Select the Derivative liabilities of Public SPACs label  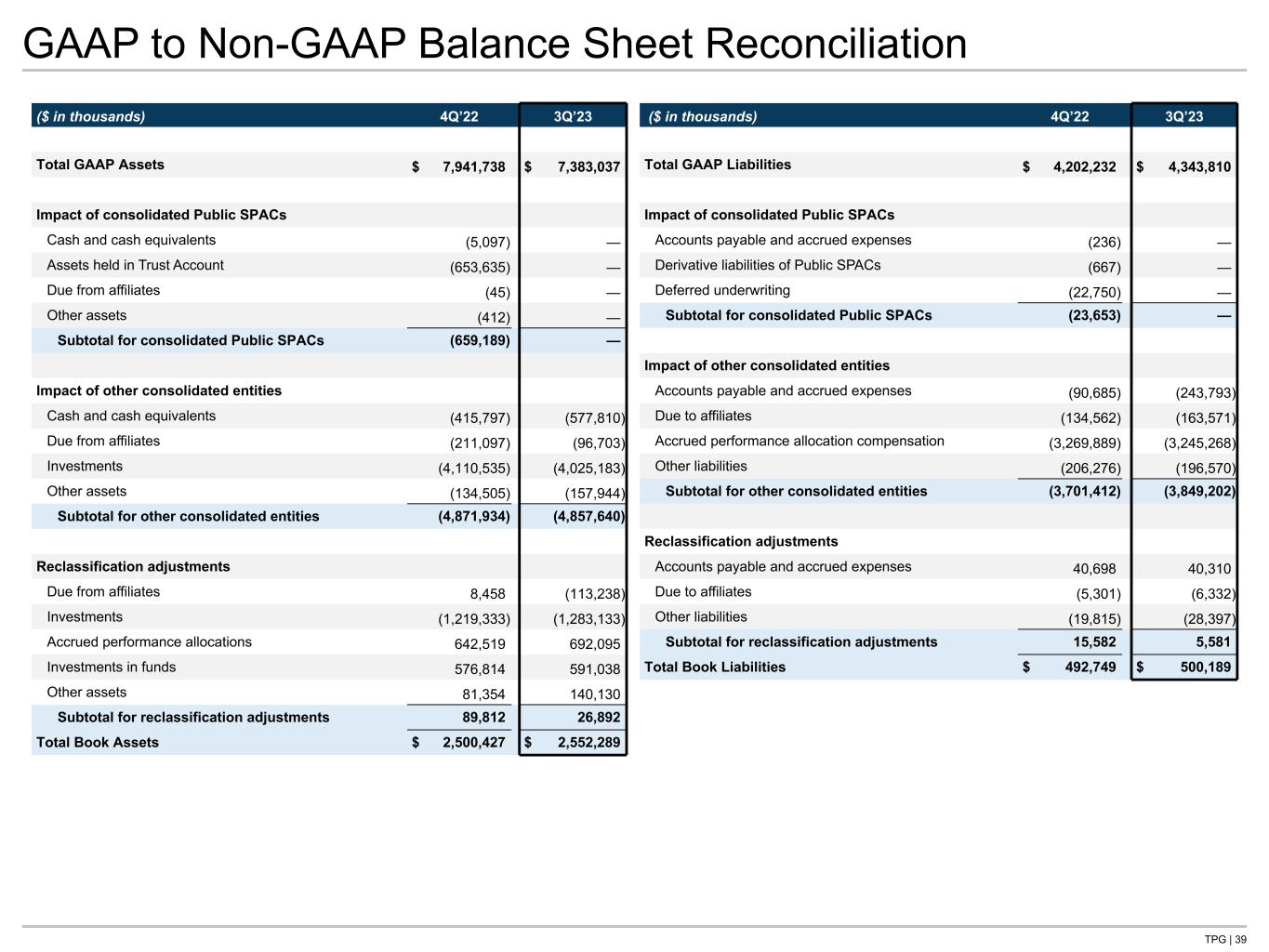(767, 265)
